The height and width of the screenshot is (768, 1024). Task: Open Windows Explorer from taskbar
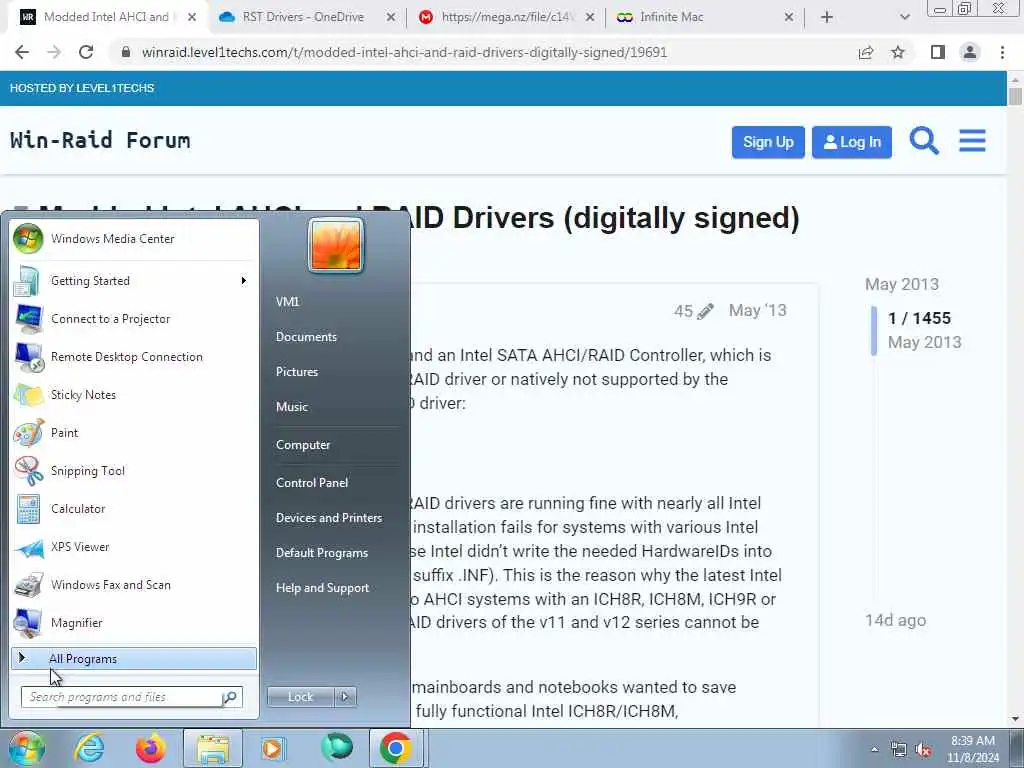213,748
